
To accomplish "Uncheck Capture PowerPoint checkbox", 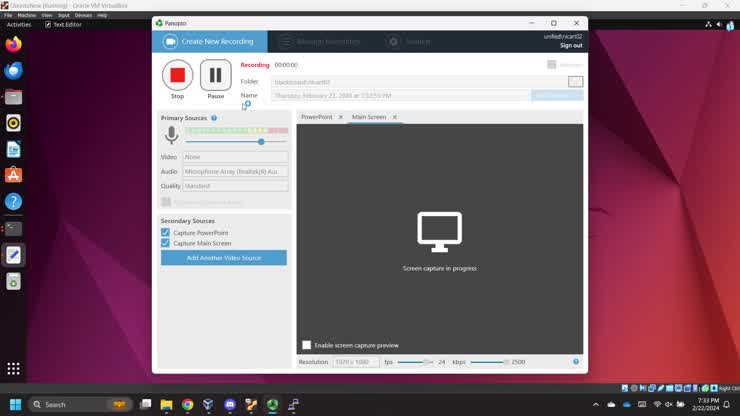I will coord(165,232).
